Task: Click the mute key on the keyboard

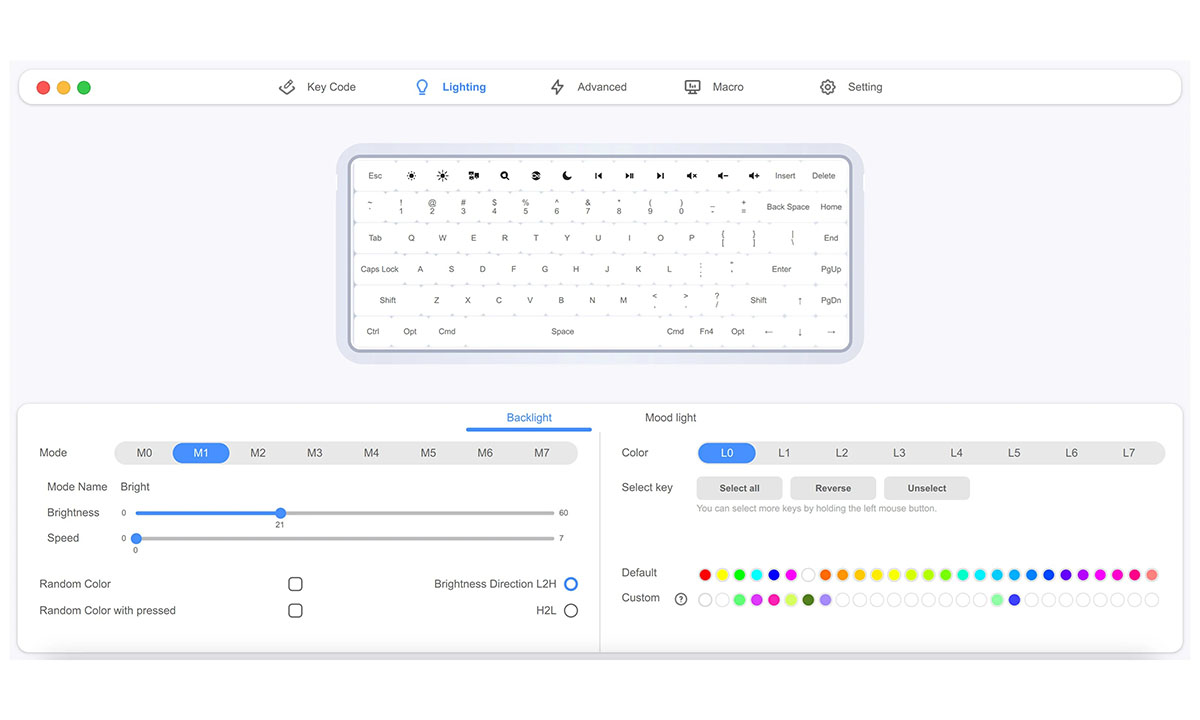Action: [691, 175]
